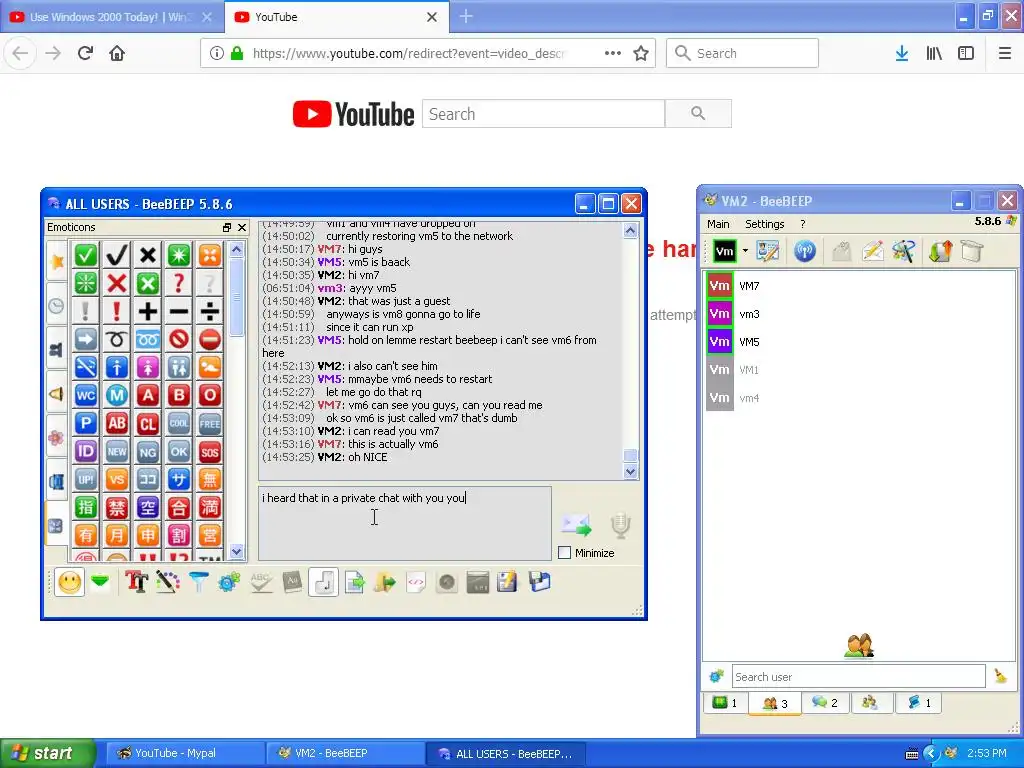
Task: Click the ABC spell check icon
Action: (x=261, y=582)
